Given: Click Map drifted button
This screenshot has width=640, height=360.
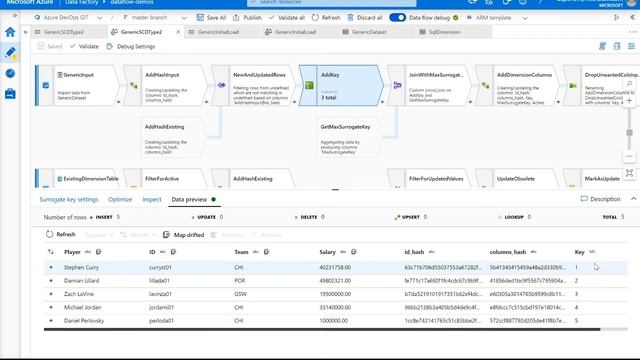Looking at the screenshot, I should [184, 235].
